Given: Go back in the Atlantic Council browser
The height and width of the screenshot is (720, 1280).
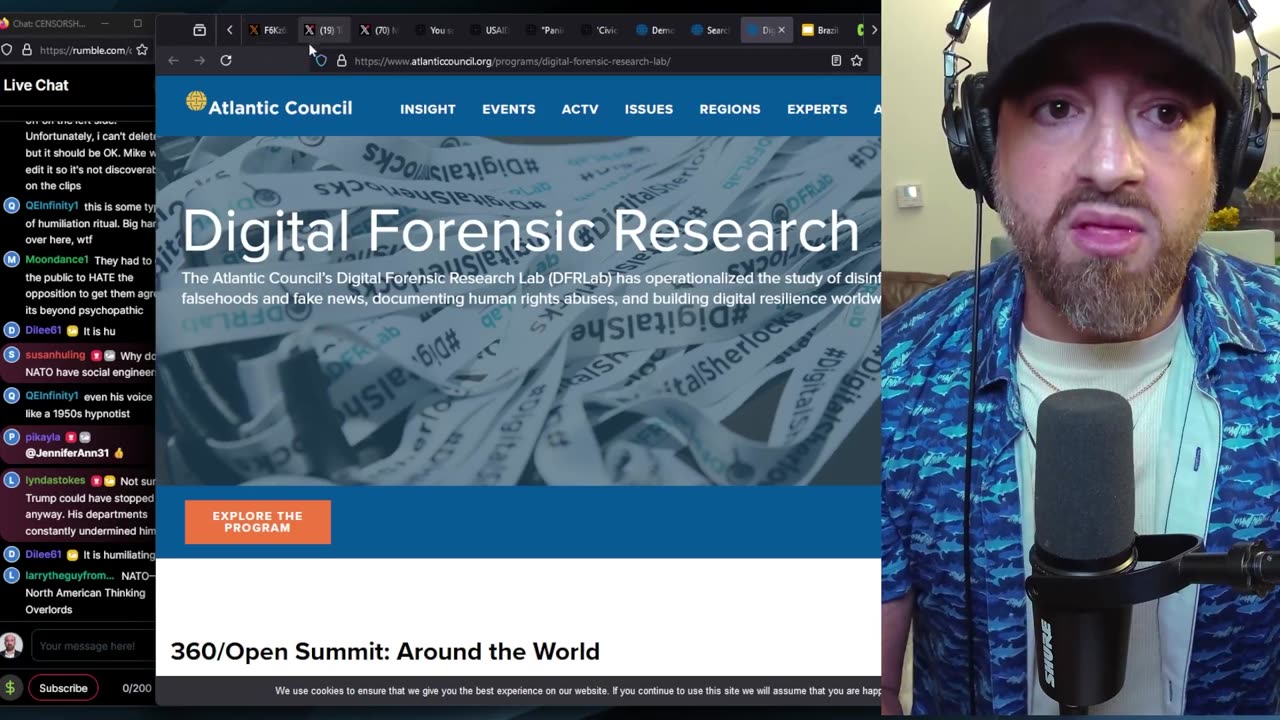Looking at the screenshot, I should [173, 61].
